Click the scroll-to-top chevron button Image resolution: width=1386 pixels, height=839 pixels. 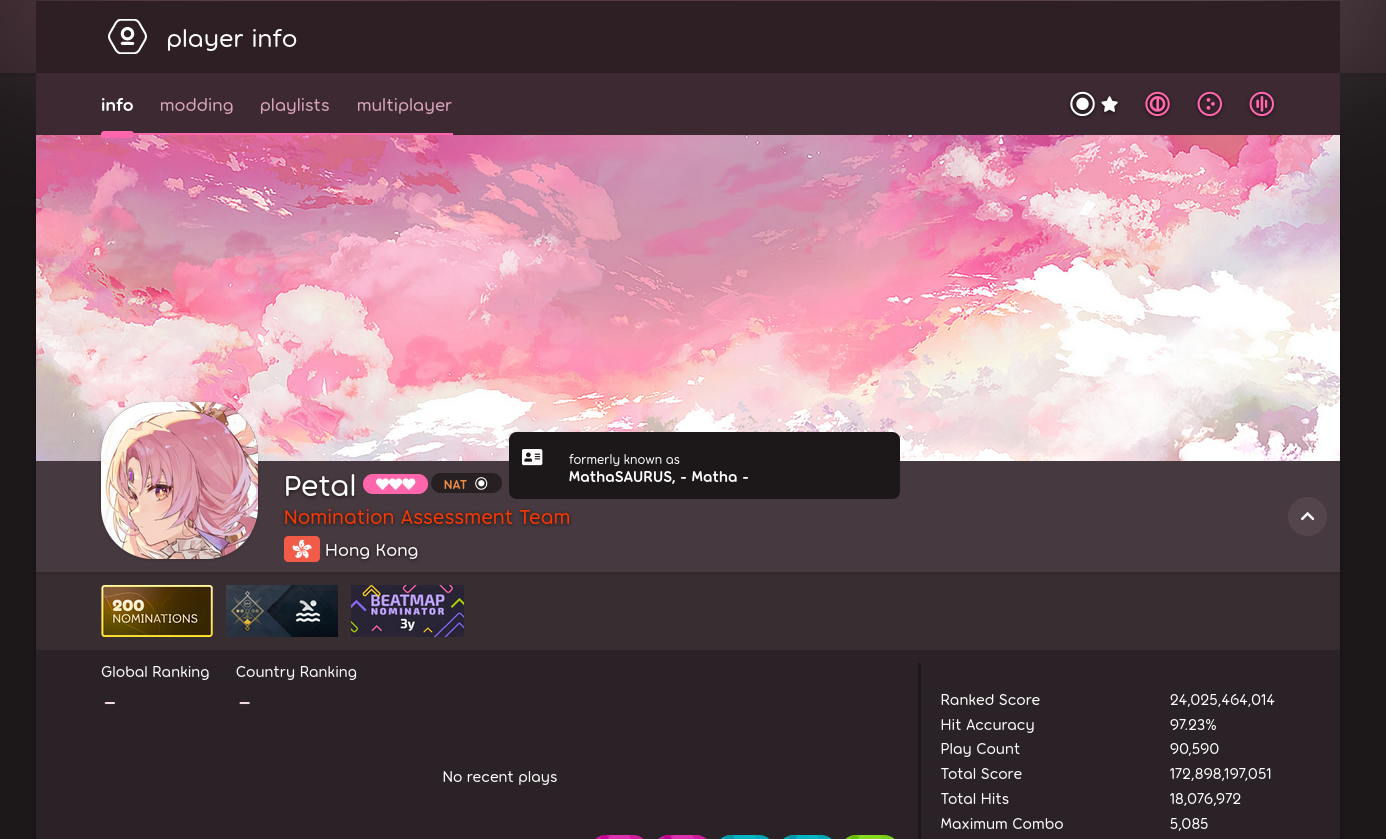point(1308,516)
